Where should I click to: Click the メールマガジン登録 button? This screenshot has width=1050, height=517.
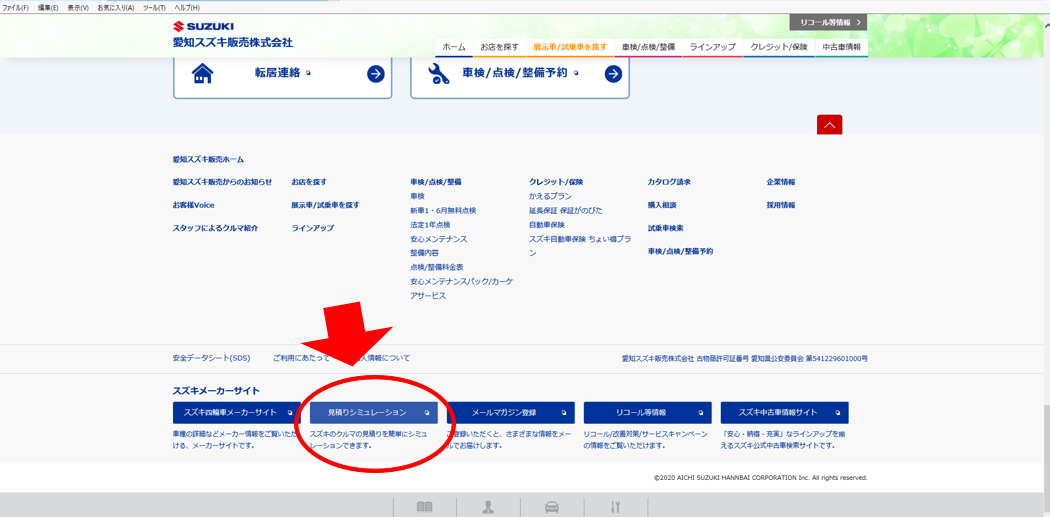[x=510, y=413]
